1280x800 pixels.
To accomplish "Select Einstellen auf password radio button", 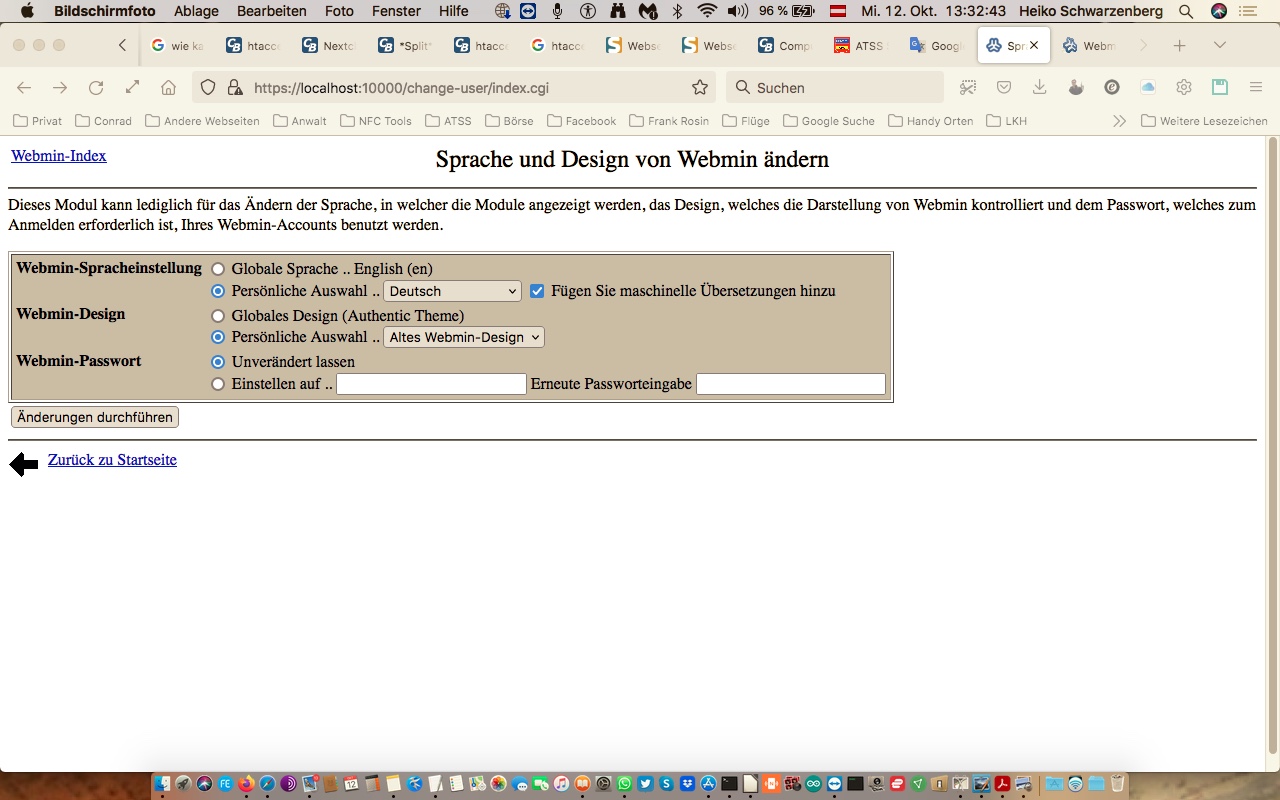I will (x=218, y=384).
